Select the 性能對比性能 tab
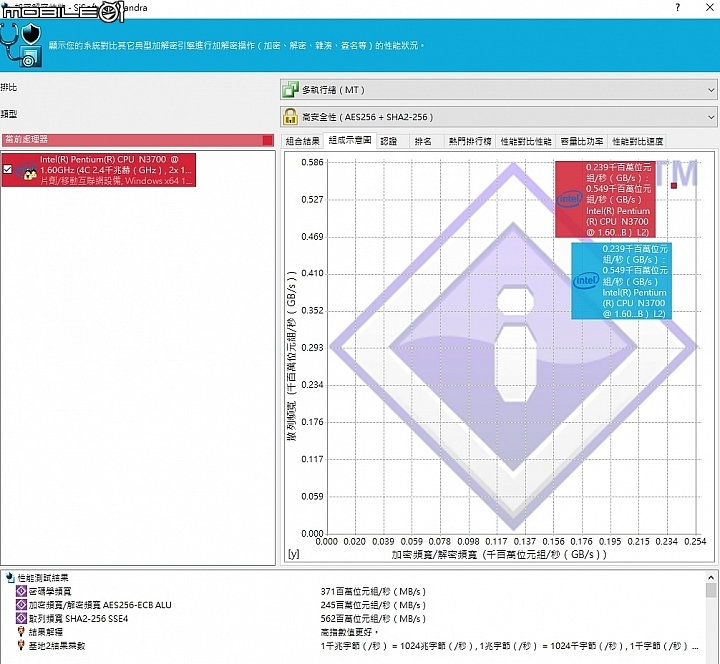720x664 pixels. pos(526,141)
